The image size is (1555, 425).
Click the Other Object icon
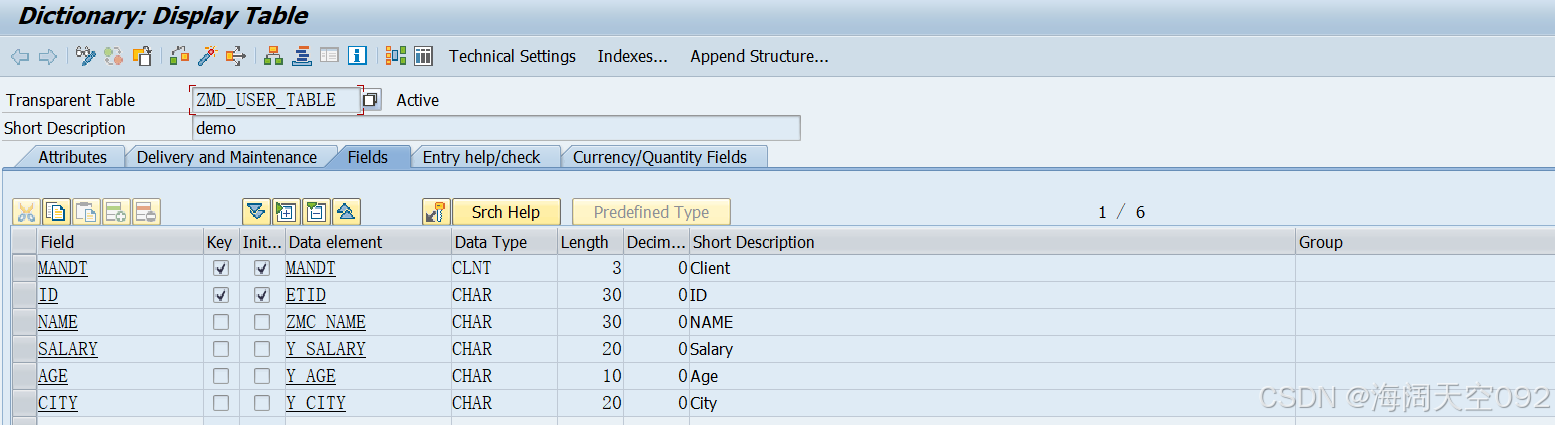click(142, 56)
